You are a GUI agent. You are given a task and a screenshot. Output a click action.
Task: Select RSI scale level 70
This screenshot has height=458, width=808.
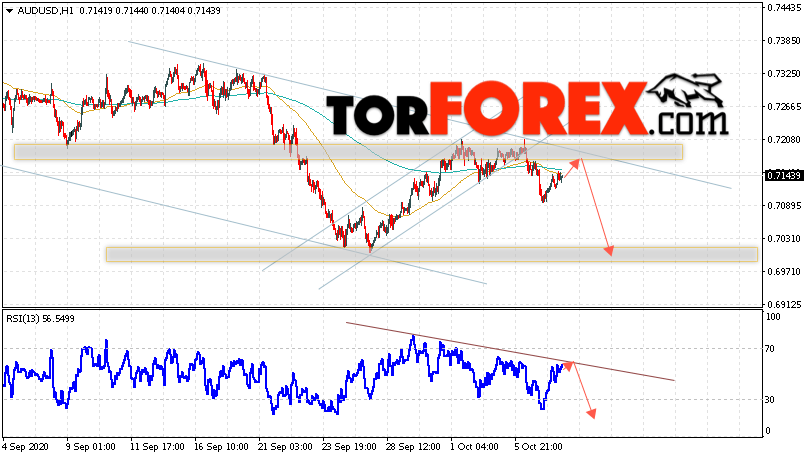click(x=770, y=349)
